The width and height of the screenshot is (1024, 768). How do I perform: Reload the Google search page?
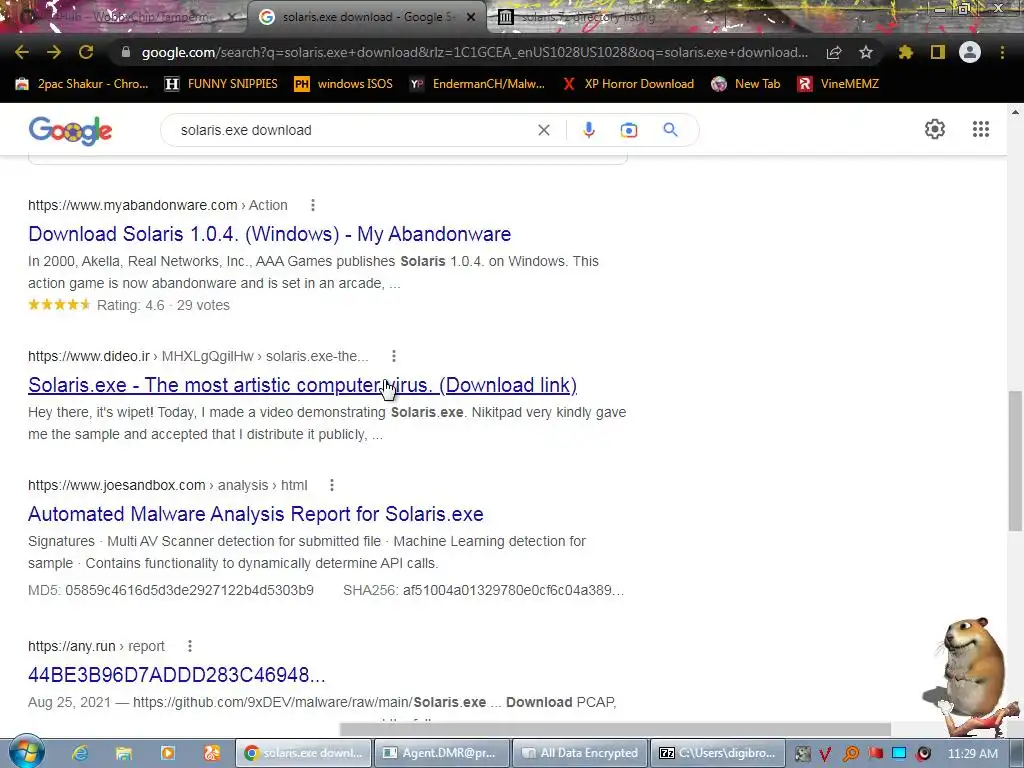pyautogui.click(x=86, y=52)
